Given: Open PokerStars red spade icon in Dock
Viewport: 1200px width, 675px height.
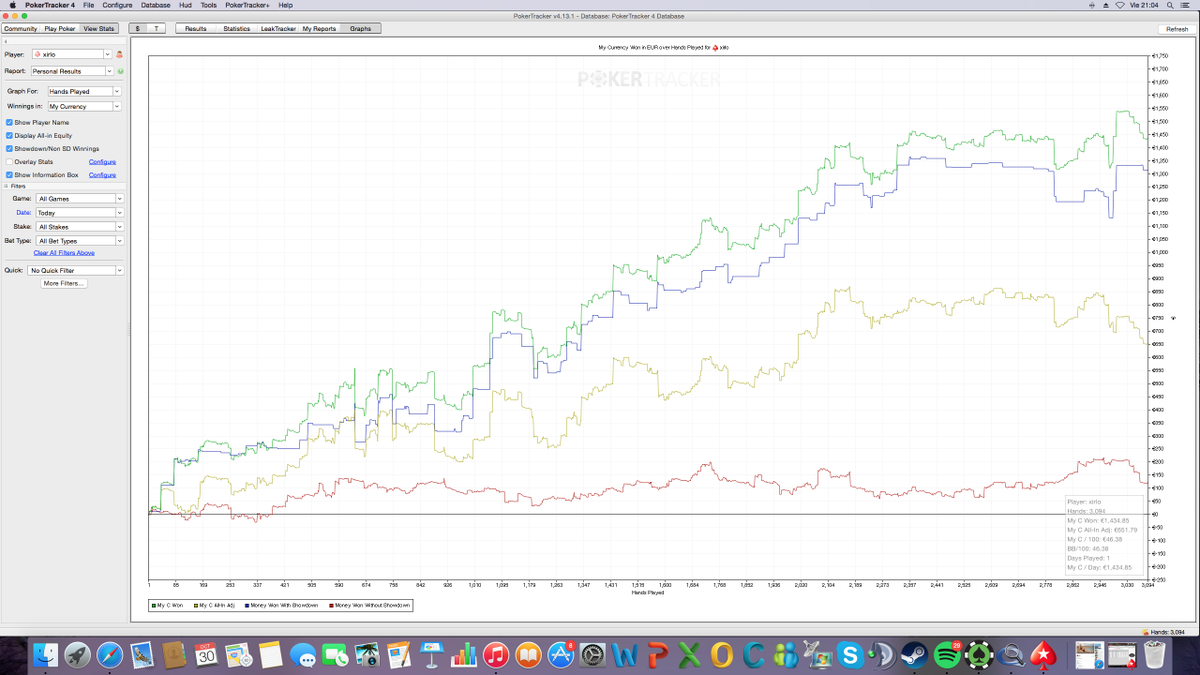Looking at the screenshot, I should (1044, 655).
